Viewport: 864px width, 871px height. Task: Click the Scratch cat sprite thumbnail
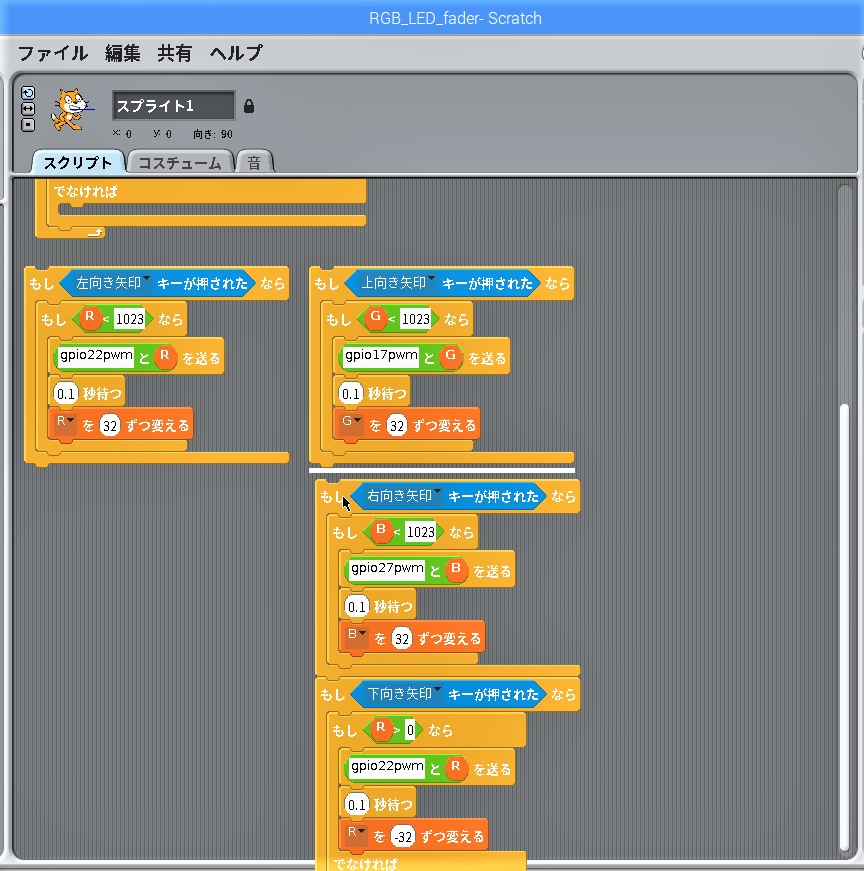70,110
